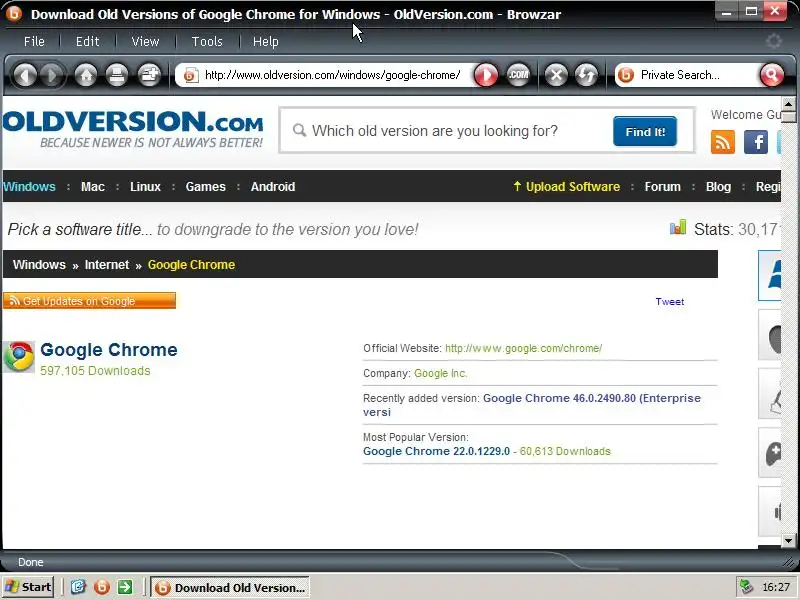Click the new window plus icon in toolbar
This screenshot has height=600, width=800.
coord(149,76)
